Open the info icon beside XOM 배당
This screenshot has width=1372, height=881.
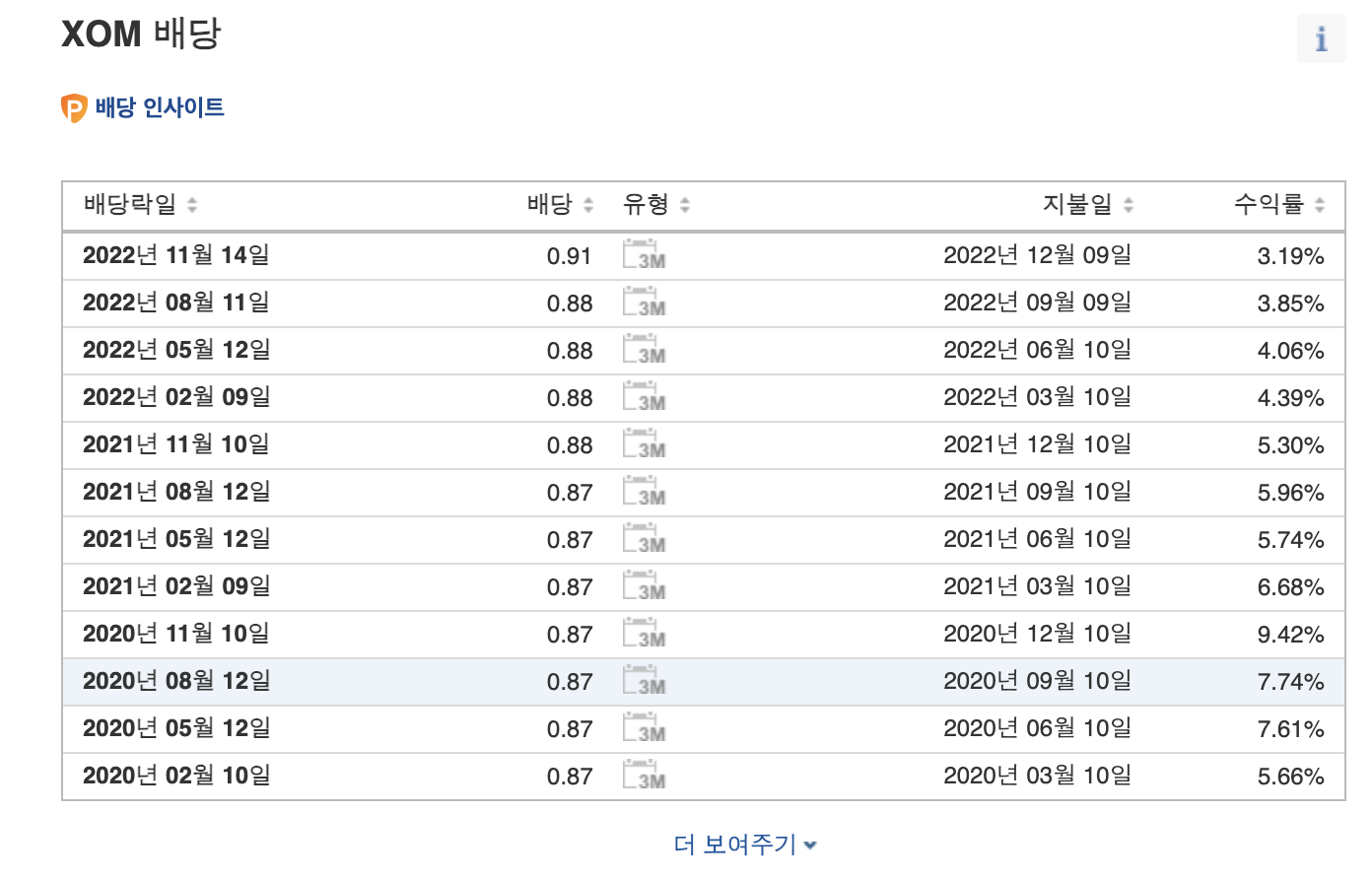[x=1321, y=39]
